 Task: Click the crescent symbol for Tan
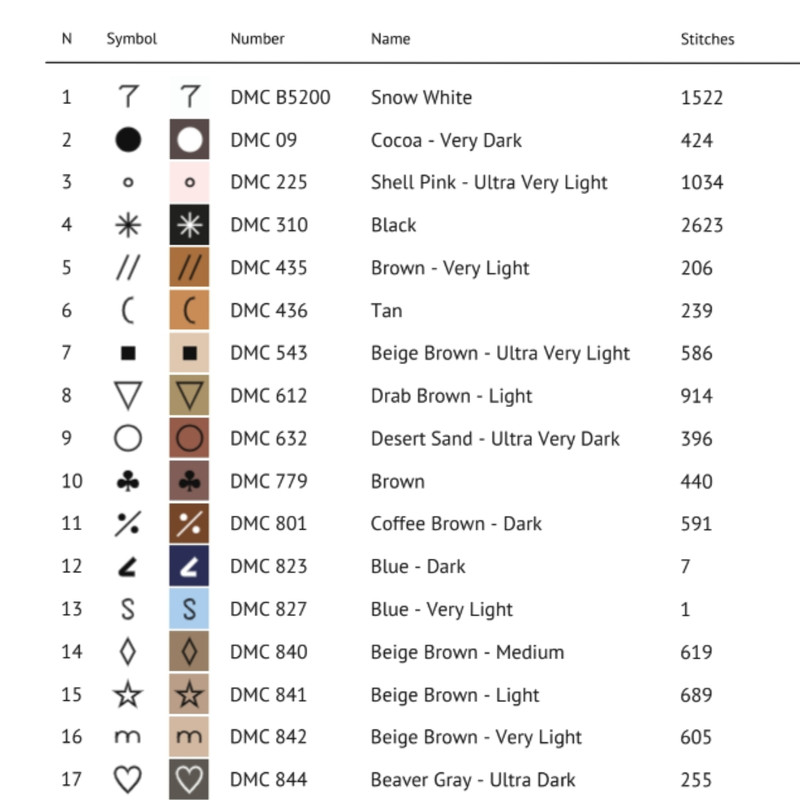click(x=128, y=310)
